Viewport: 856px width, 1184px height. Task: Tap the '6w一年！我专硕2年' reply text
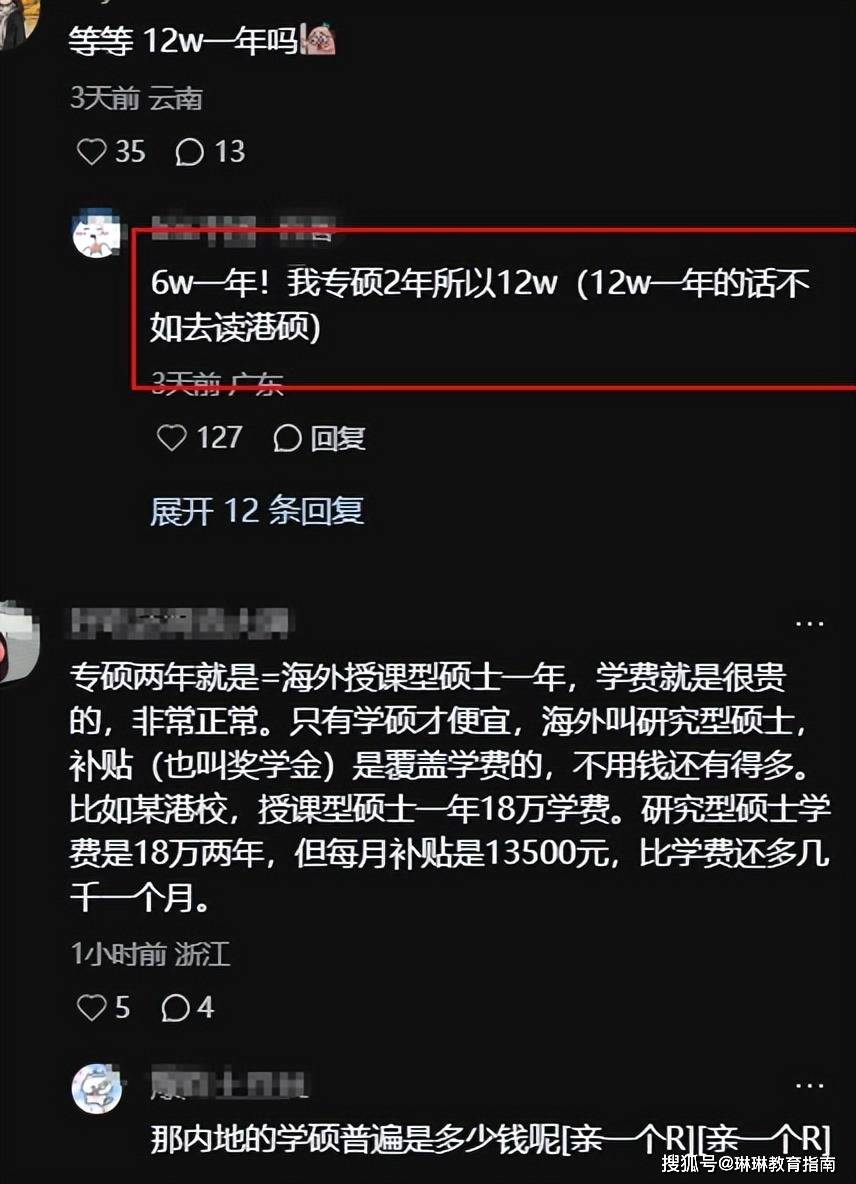coord(479,305)
